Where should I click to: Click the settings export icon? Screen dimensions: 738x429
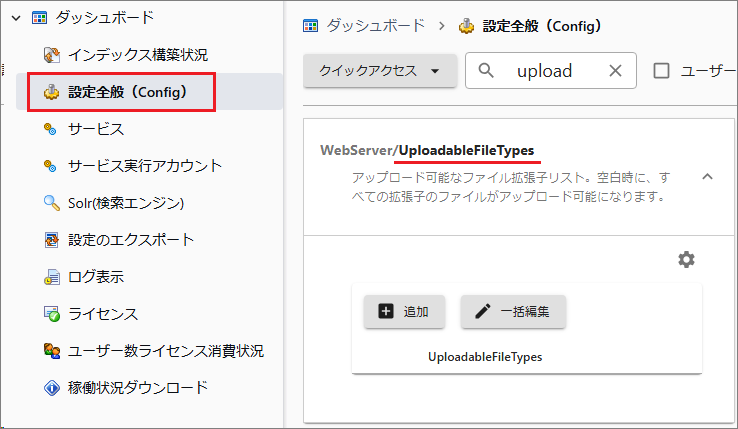click(52, 240)
